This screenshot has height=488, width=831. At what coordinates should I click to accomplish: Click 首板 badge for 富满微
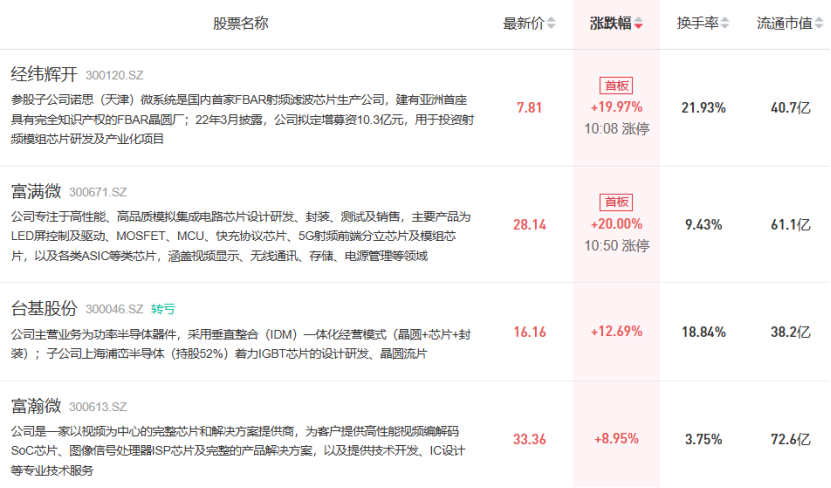[x=616, y=202]
